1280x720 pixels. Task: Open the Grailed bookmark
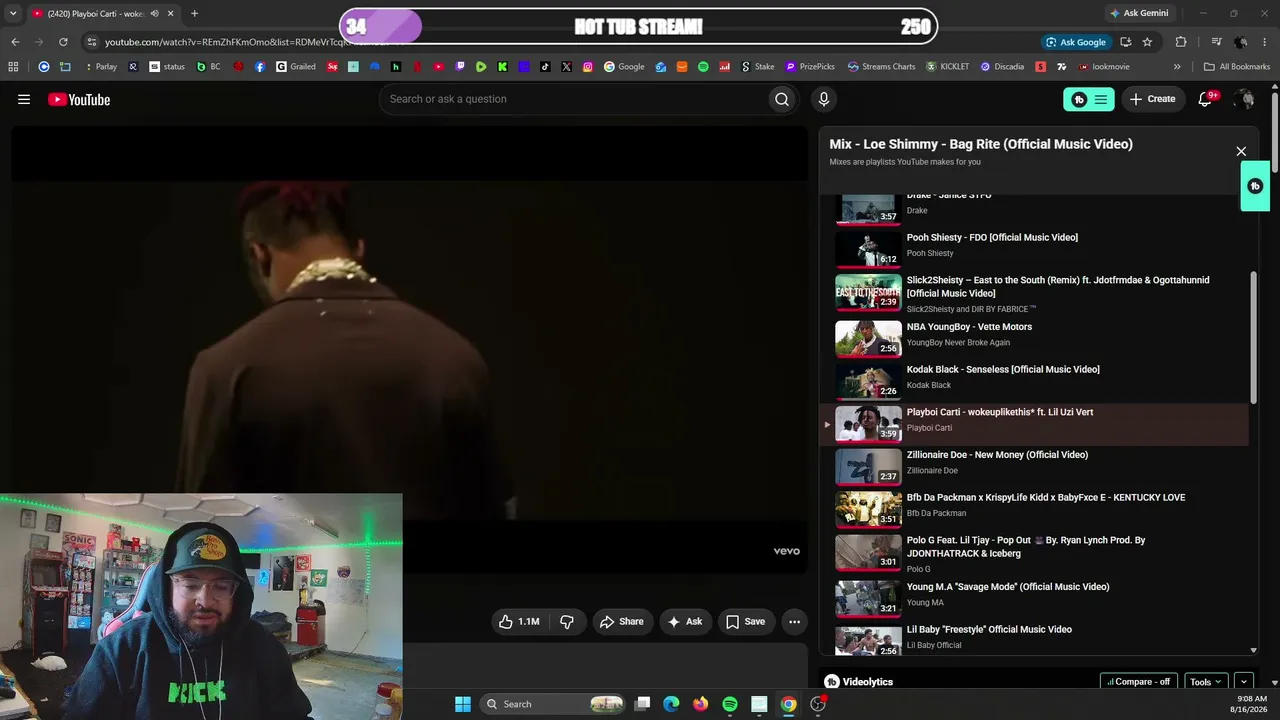tap(296, 67)
